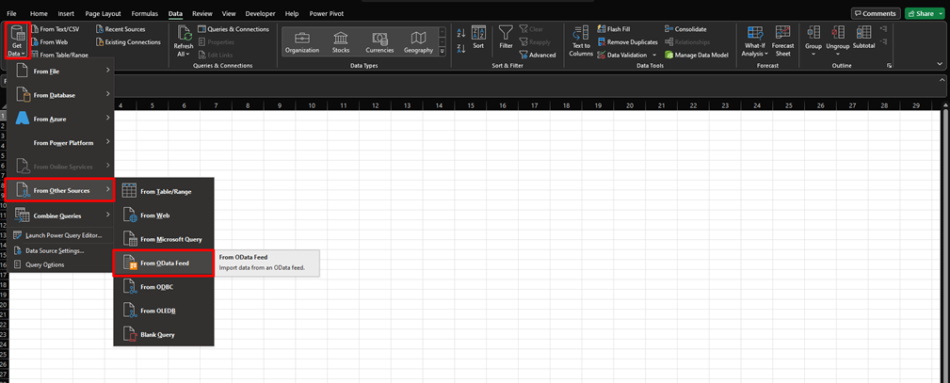Choose From Table/Range in submenu

pos(164,192)
